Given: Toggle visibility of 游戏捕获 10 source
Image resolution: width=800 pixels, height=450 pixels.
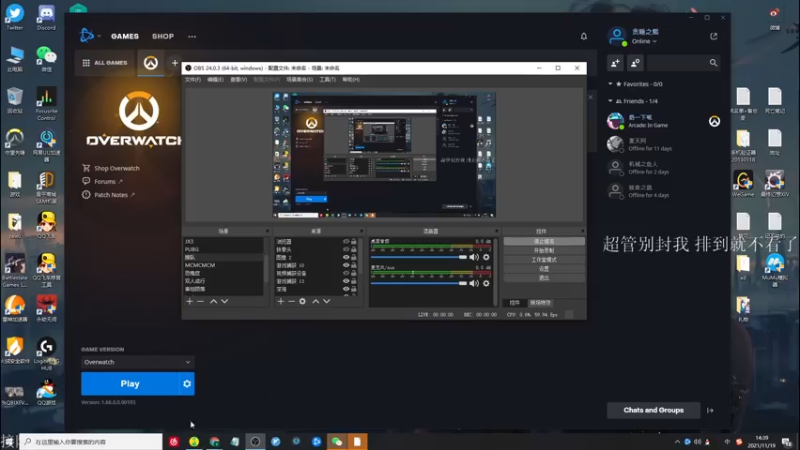Looking at the screenshot, I should (346, 265).
